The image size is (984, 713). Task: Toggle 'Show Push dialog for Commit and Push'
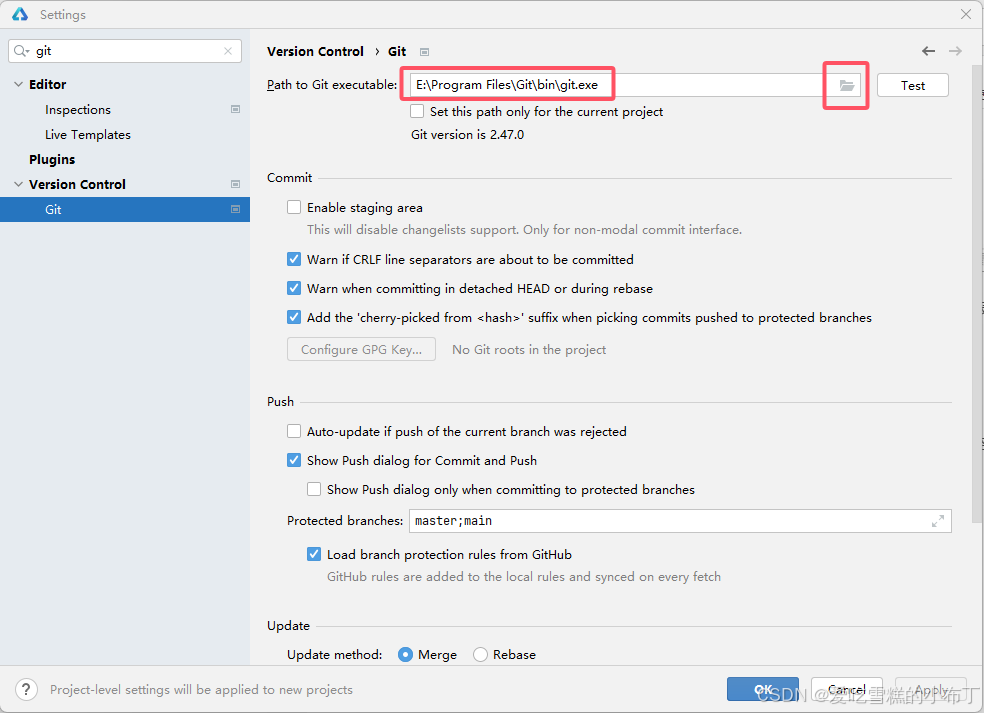294,460
